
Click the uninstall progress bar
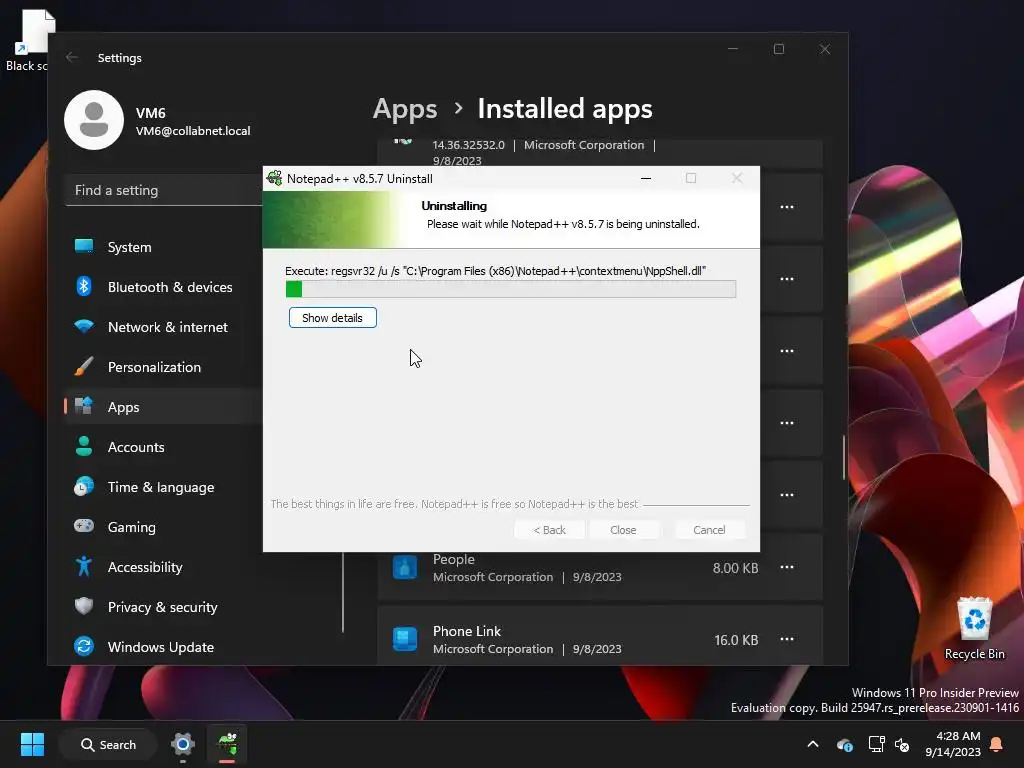tap(511, 289)
